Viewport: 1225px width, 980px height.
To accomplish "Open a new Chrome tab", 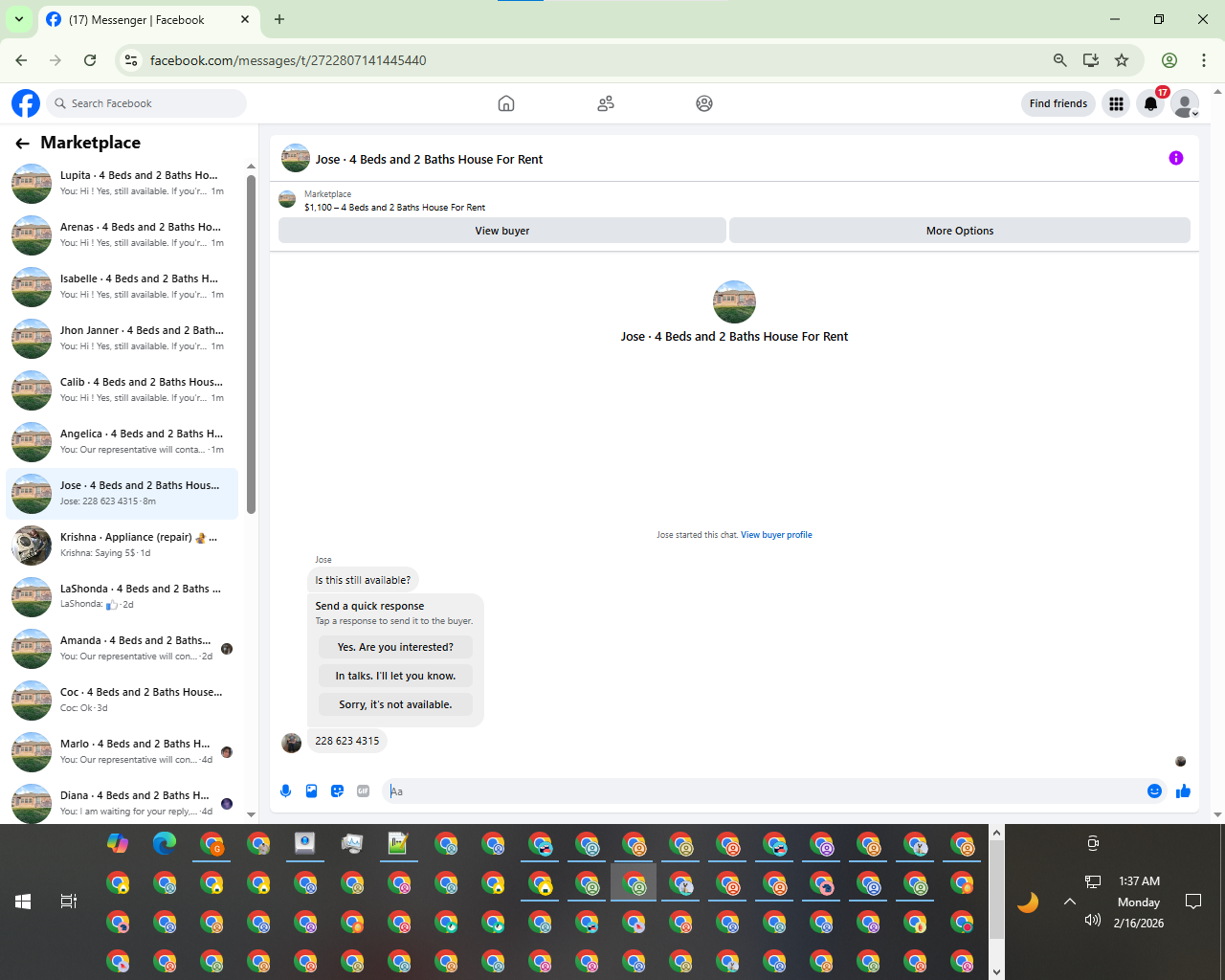I will (x=279, y=19).
